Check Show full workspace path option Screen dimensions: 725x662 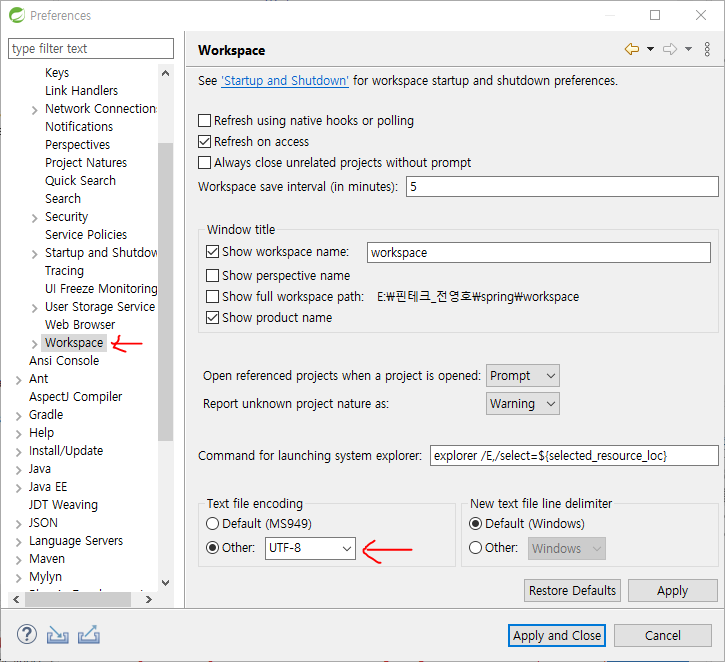pyautogui.click(x=212, y=296)
